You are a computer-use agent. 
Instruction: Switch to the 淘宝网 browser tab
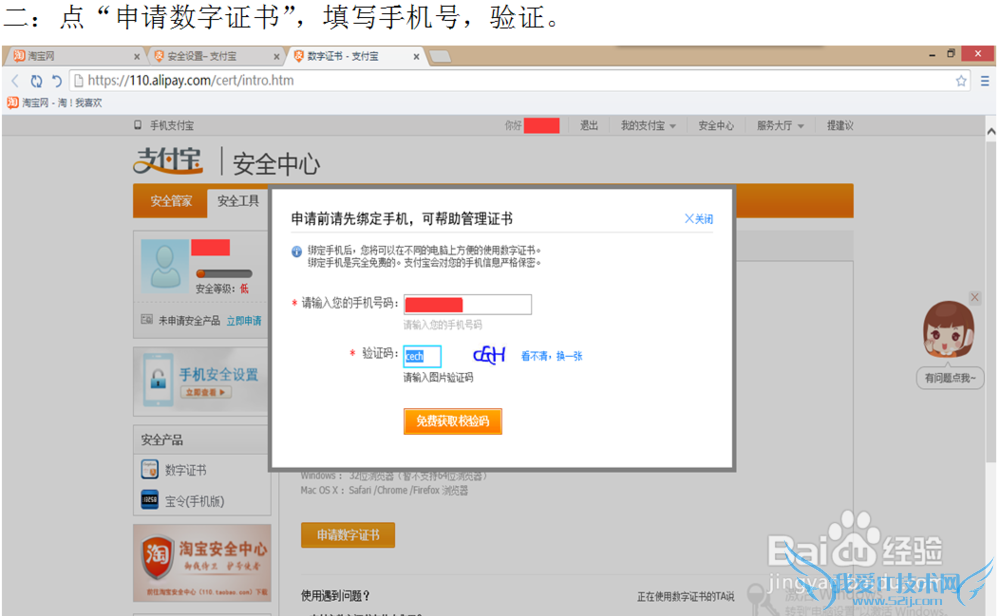75,56
